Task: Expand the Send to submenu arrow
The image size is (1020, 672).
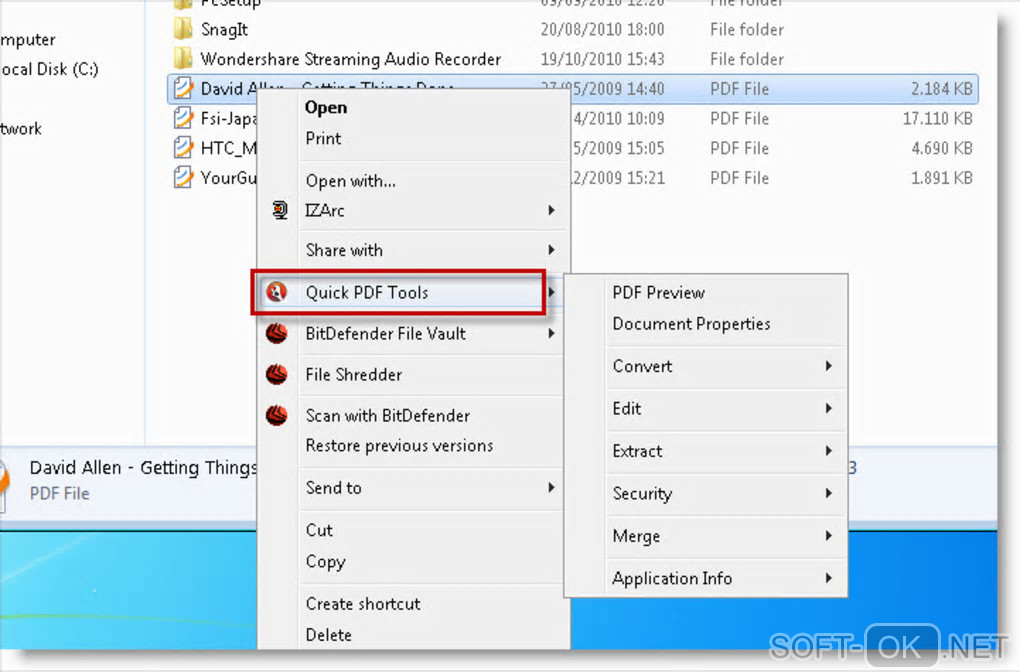Action: click(x=551, y=488)
